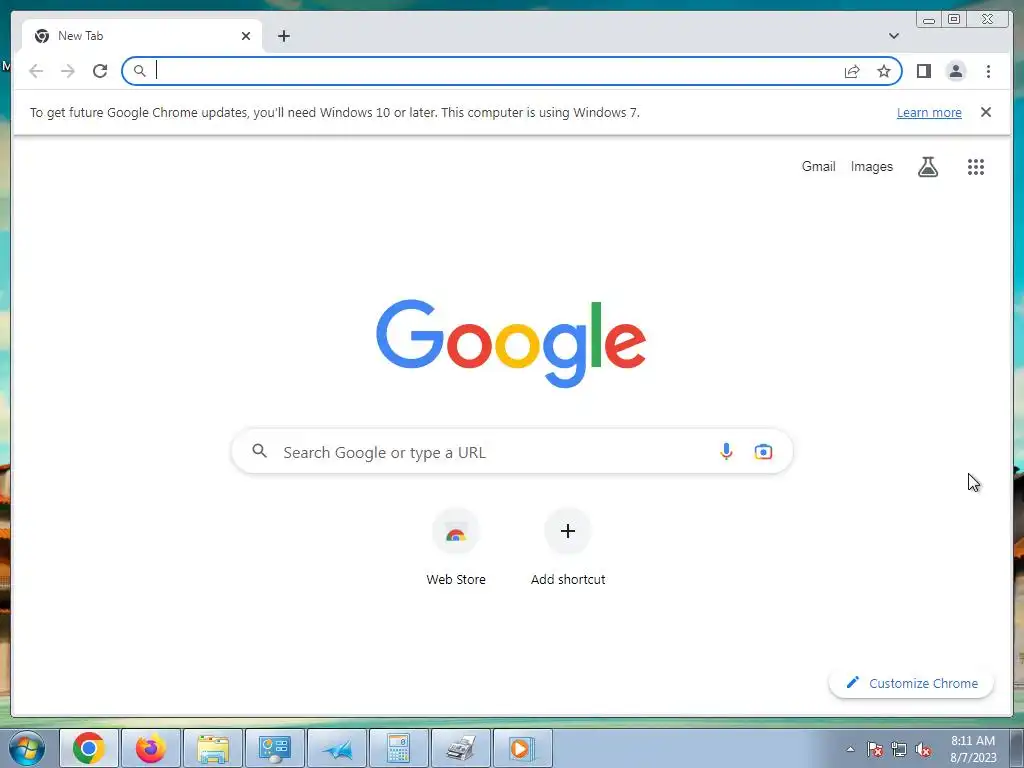
Task: Click the share page icon in address bar
Action: [852, 71]
